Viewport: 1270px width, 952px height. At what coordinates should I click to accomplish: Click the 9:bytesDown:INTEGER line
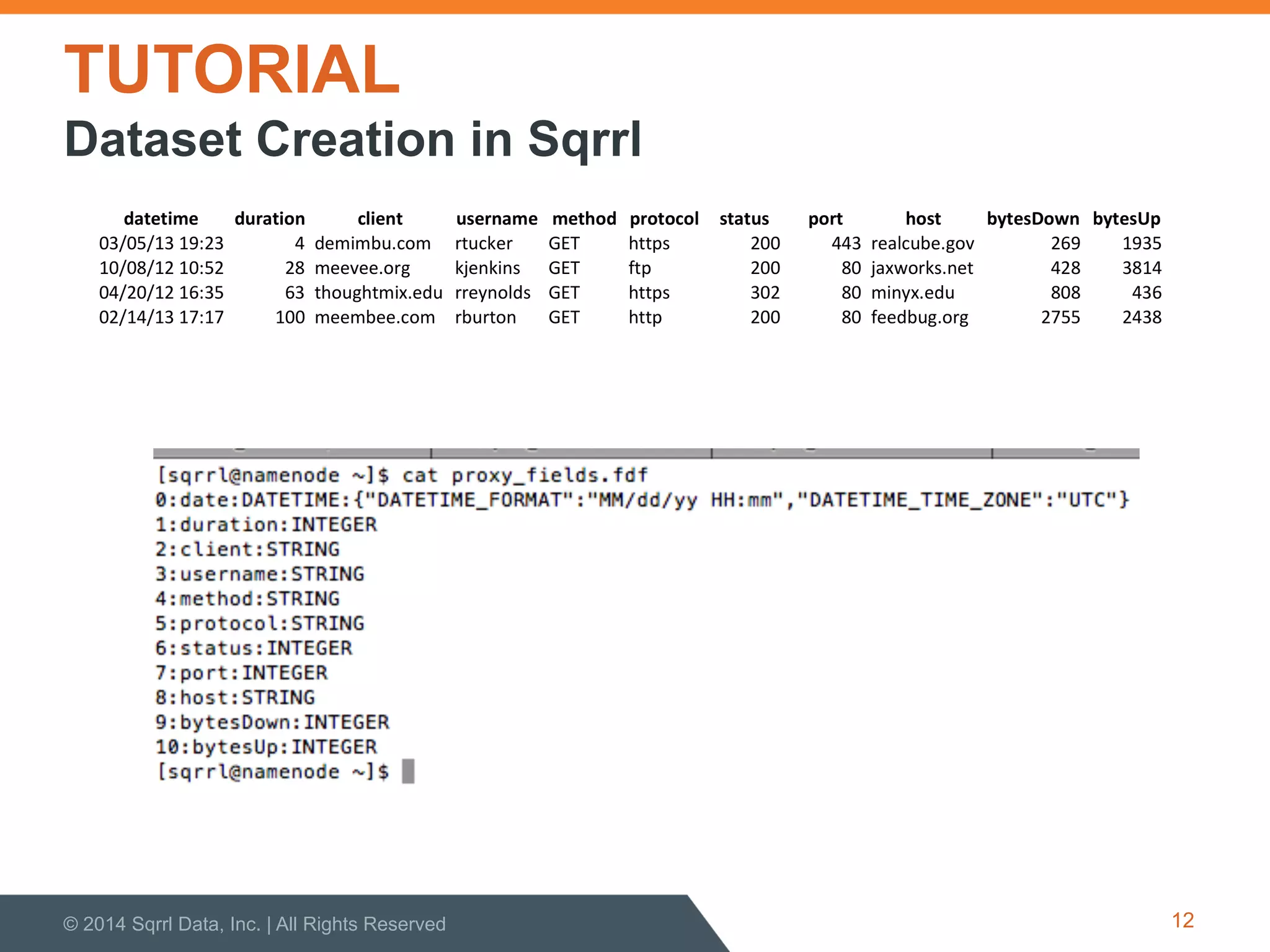tap(272, 723)
